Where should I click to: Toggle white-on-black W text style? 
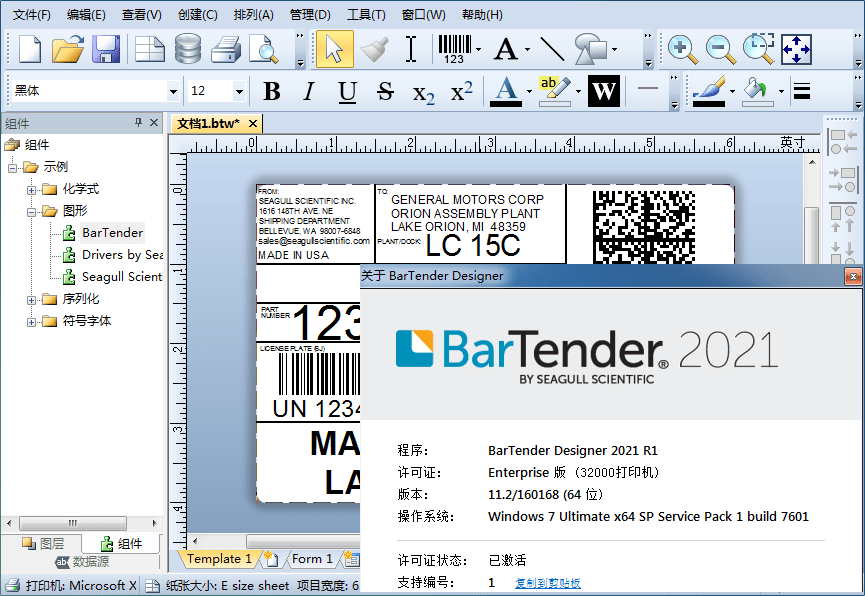coord(604,91)
